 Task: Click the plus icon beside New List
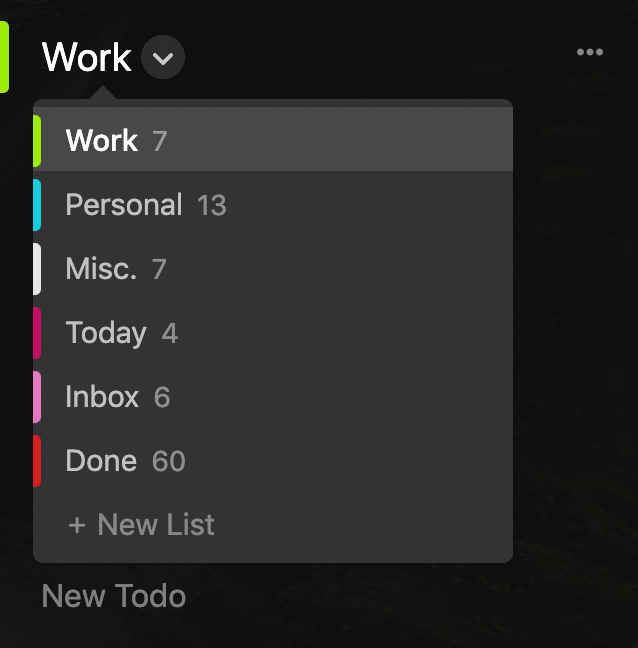(x=77, y=526)
